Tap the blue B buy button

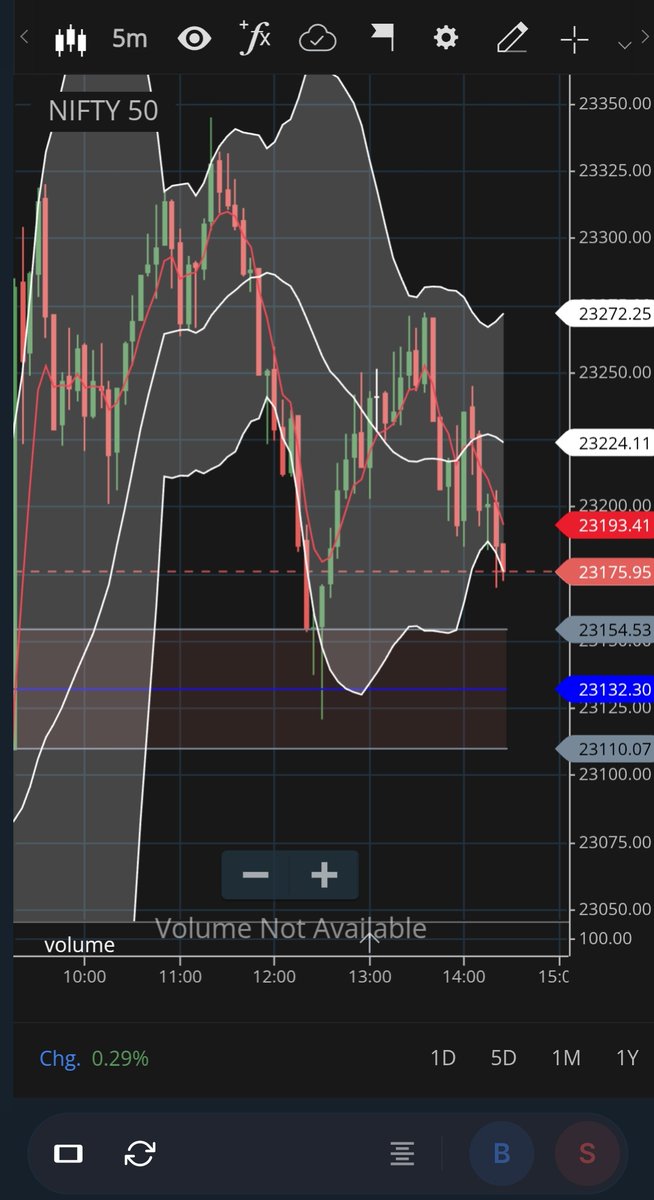point(502,1154)
